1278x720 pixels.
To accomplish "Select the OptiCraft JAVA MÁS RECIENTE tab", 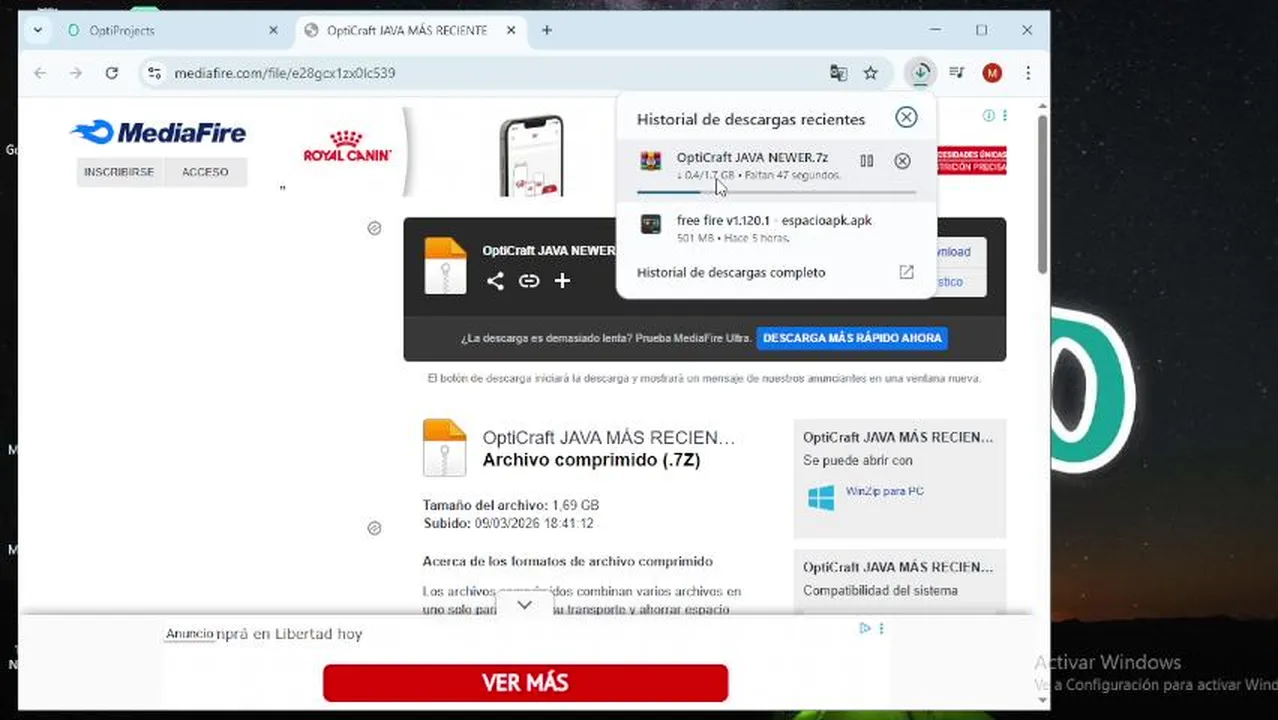I will 410,30.
